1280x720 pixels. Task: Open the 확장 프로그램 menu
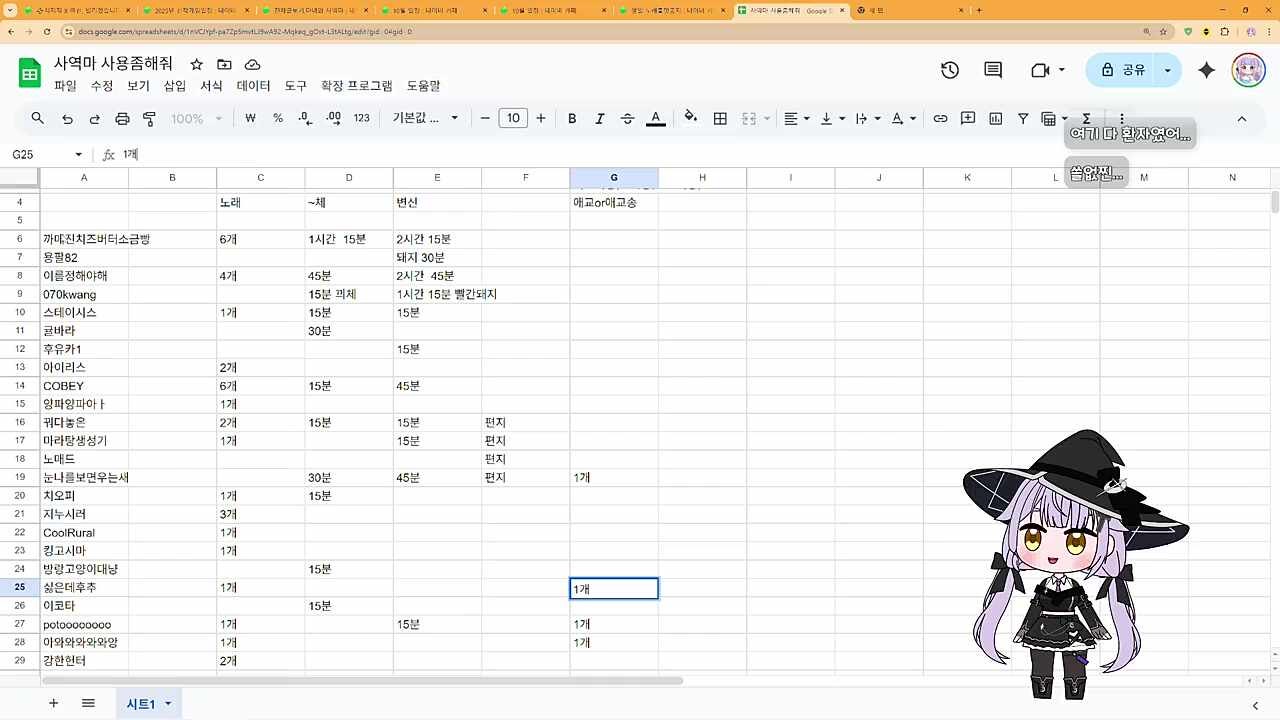click(x=357, y=86)
